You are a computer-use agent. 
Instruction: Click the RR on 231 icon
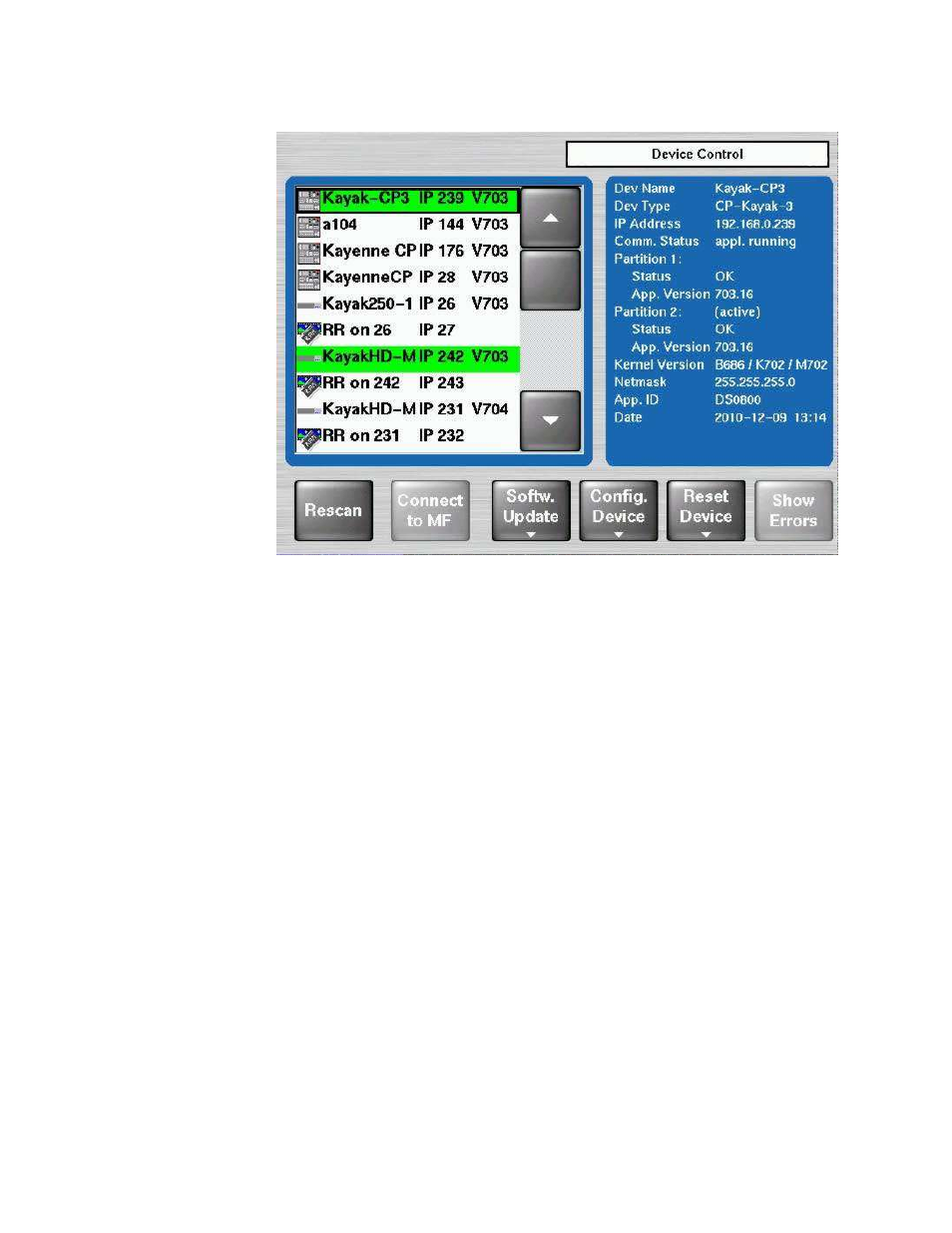309,436
